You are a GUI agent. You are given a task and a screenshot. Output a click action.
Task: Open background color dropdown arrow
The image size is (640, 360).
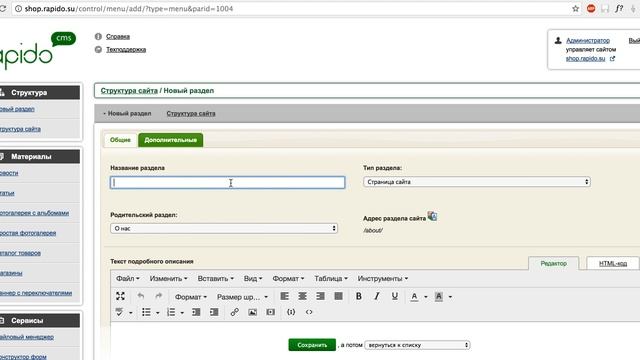pos(450,297)
